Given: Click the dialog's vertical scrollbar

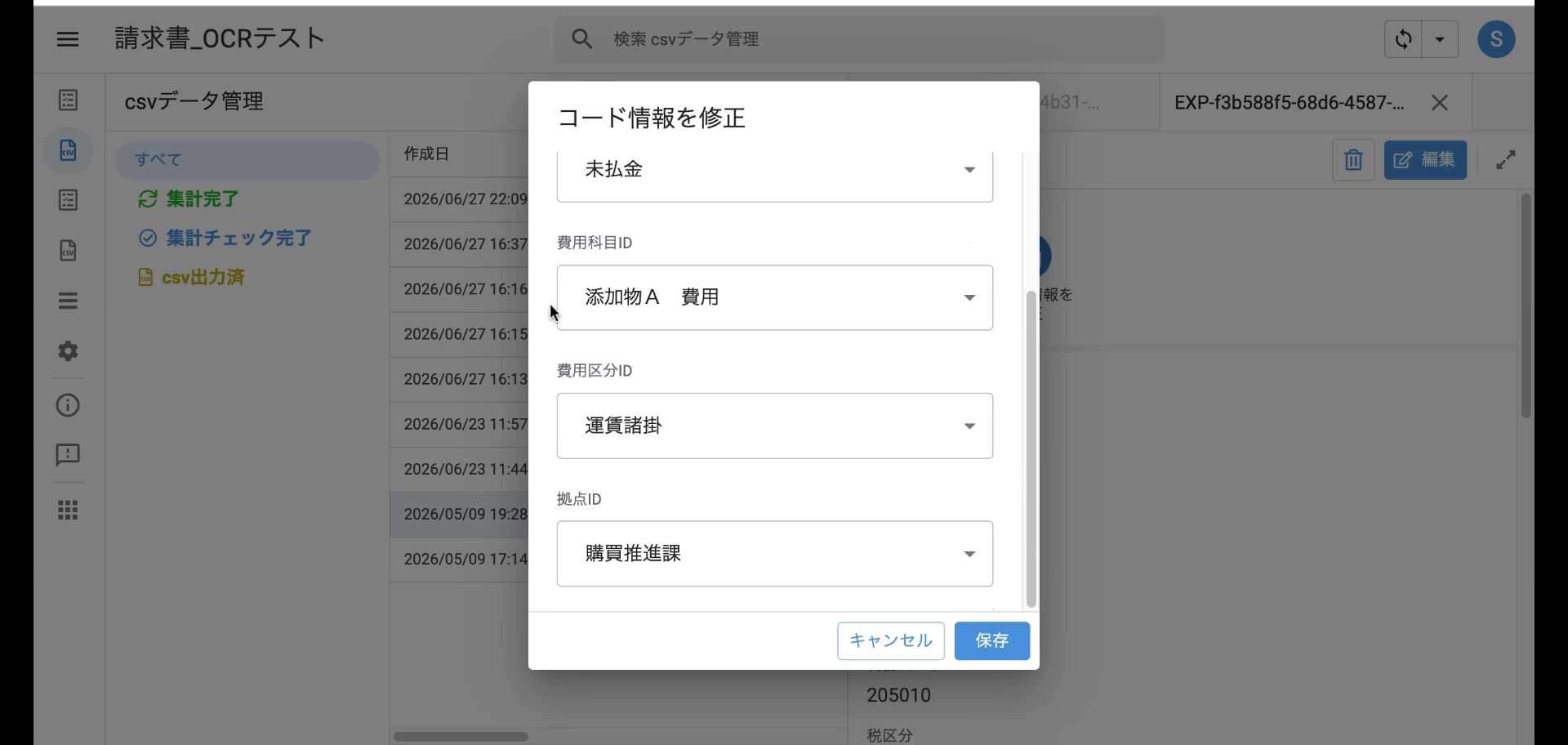Looking at the screenshot, I should (1031, 448).
